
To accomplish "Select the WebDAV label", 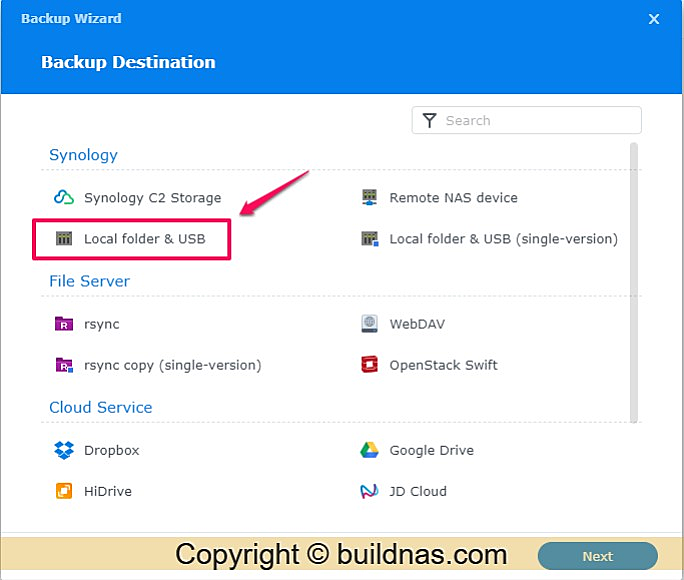I will point(417,324).
